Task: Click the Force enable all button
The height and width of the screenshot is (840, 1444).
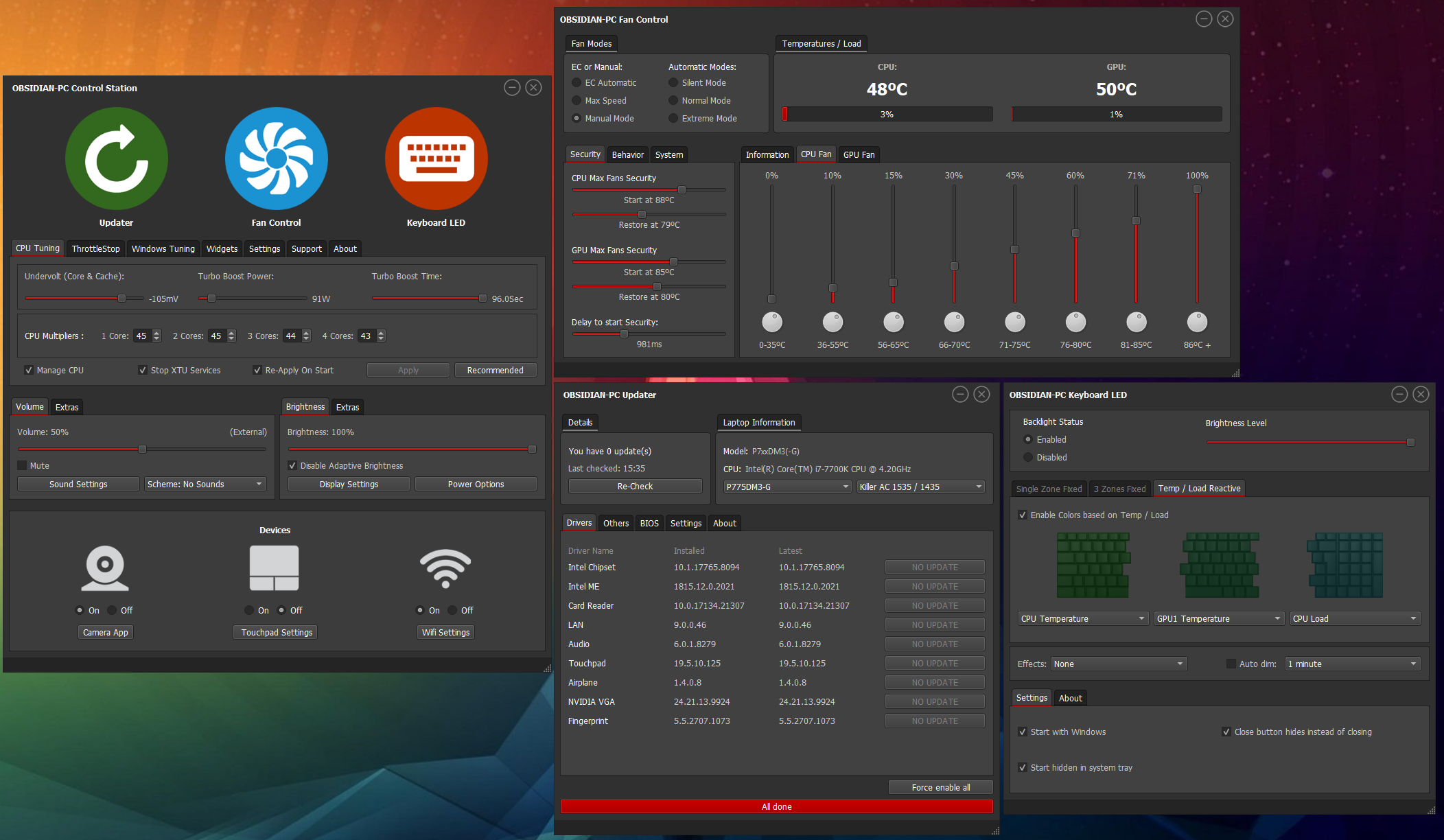Action: [x=941, y=787]
